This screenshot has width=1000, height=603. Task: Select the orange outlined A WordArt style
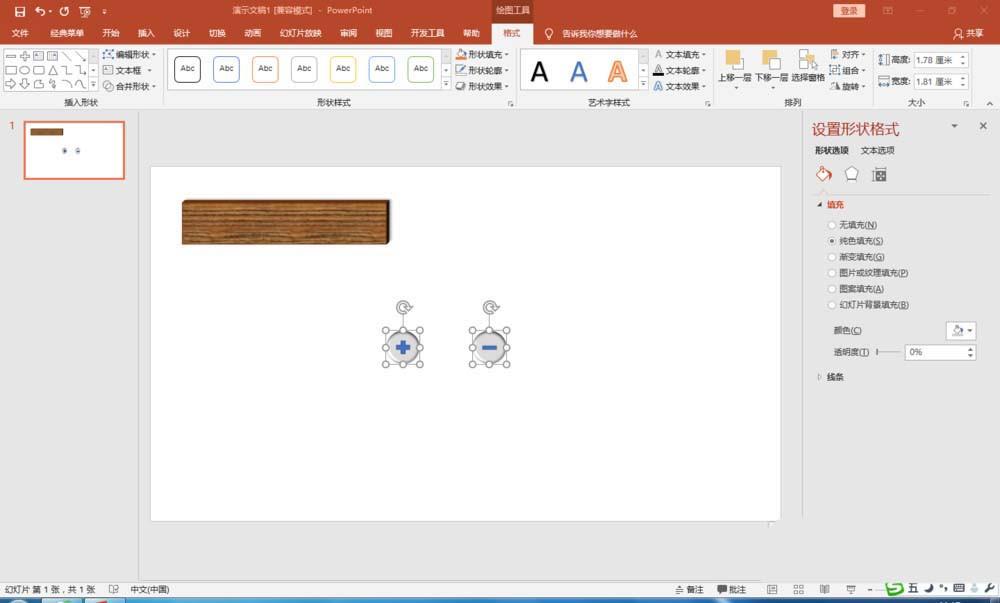pyautogui.click(x=618, y=71)
